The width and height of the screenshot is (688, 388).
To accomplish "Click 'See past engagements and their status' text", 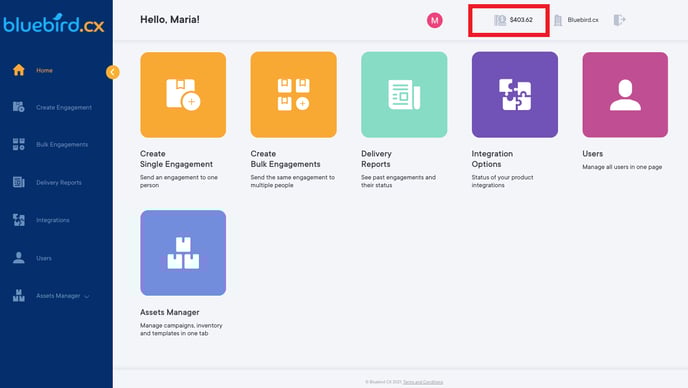I will (398, 181).
